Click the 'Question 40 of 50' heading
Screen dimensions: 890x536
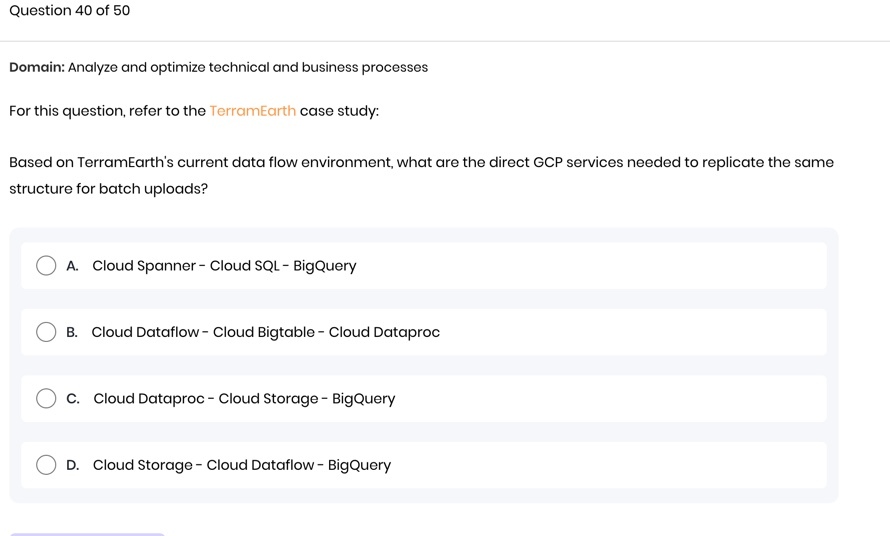[70, 11]
